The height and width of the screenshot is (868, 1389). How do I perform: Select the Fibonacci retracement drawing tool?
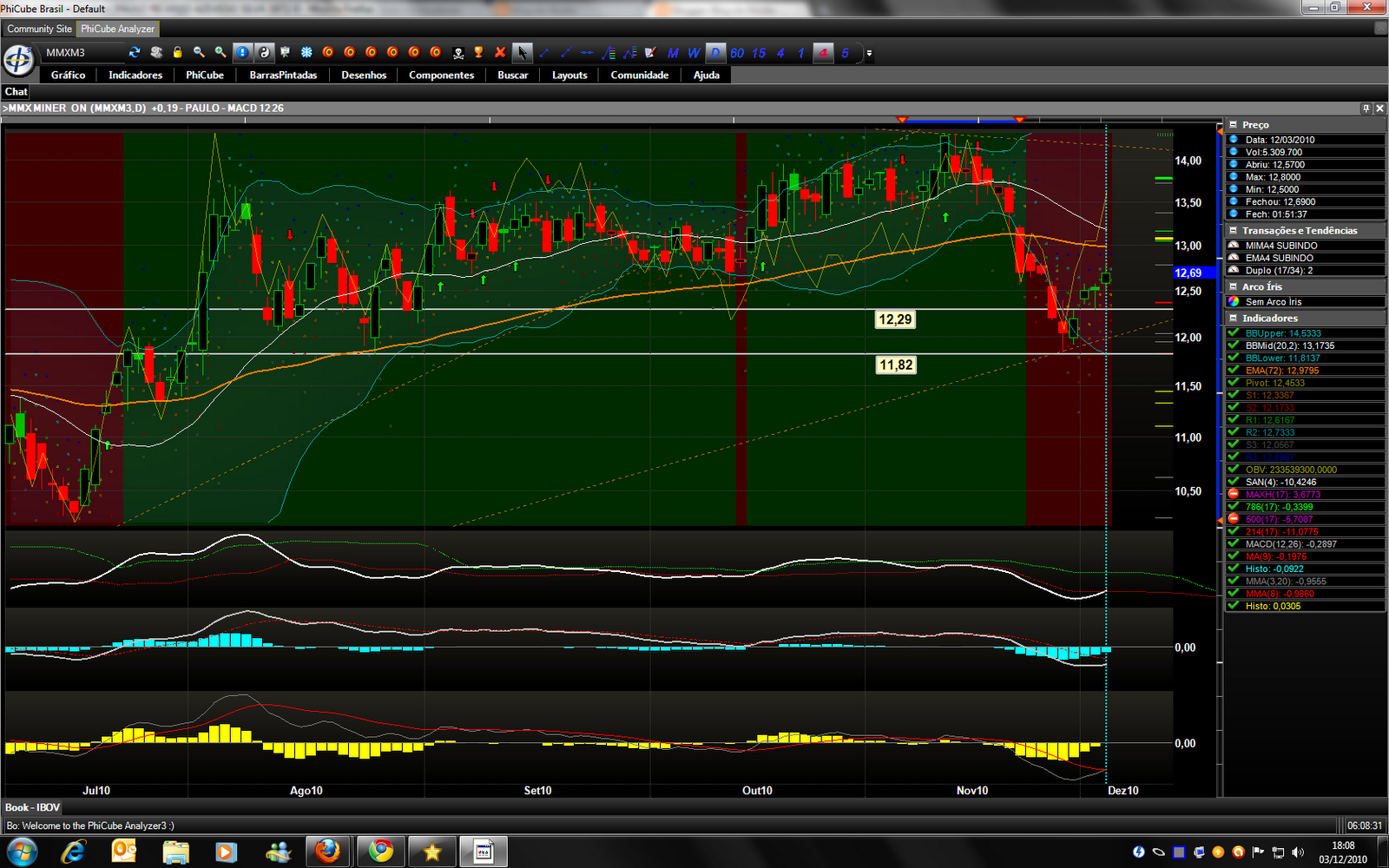[x=608, y=53]
